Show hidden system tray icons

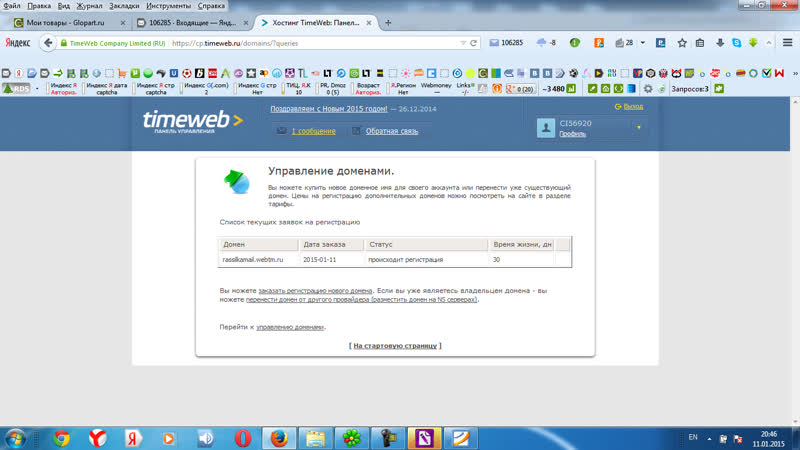pyautogui.click(x=709, y=438)
